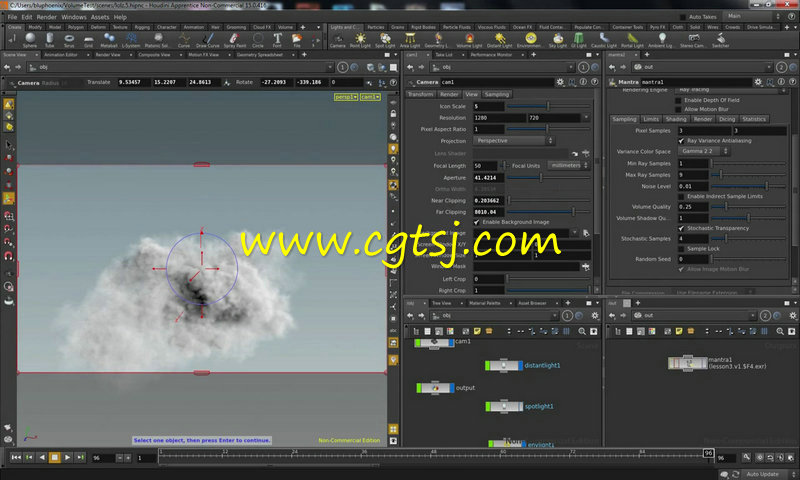Add a Portal Light from shelf

pos(632,40)
